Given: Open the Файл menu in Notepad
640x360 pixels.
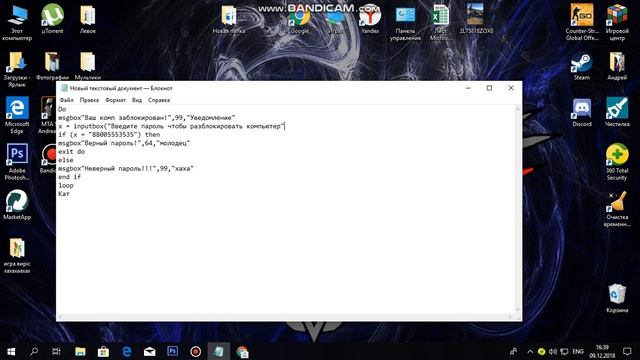Looking at the screenshot, I should (67, 100).
